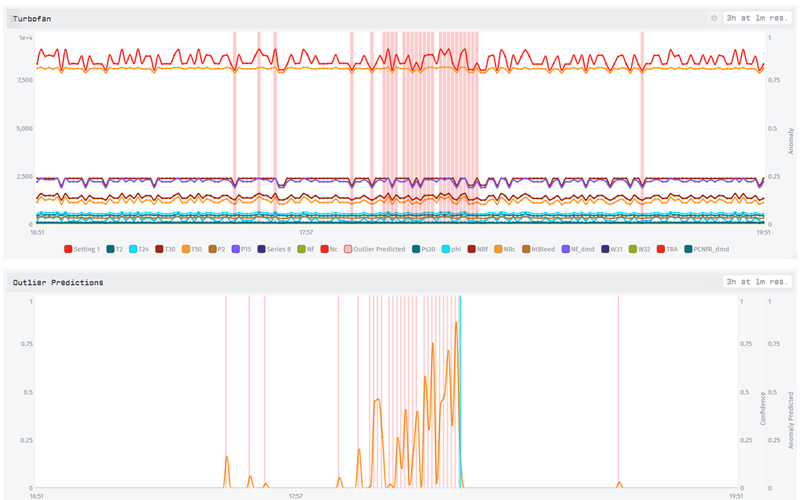The height and width of the screenshot is (500, 800).
Task: Click the Confidence axis title
Action: click(x=763, y=408)
